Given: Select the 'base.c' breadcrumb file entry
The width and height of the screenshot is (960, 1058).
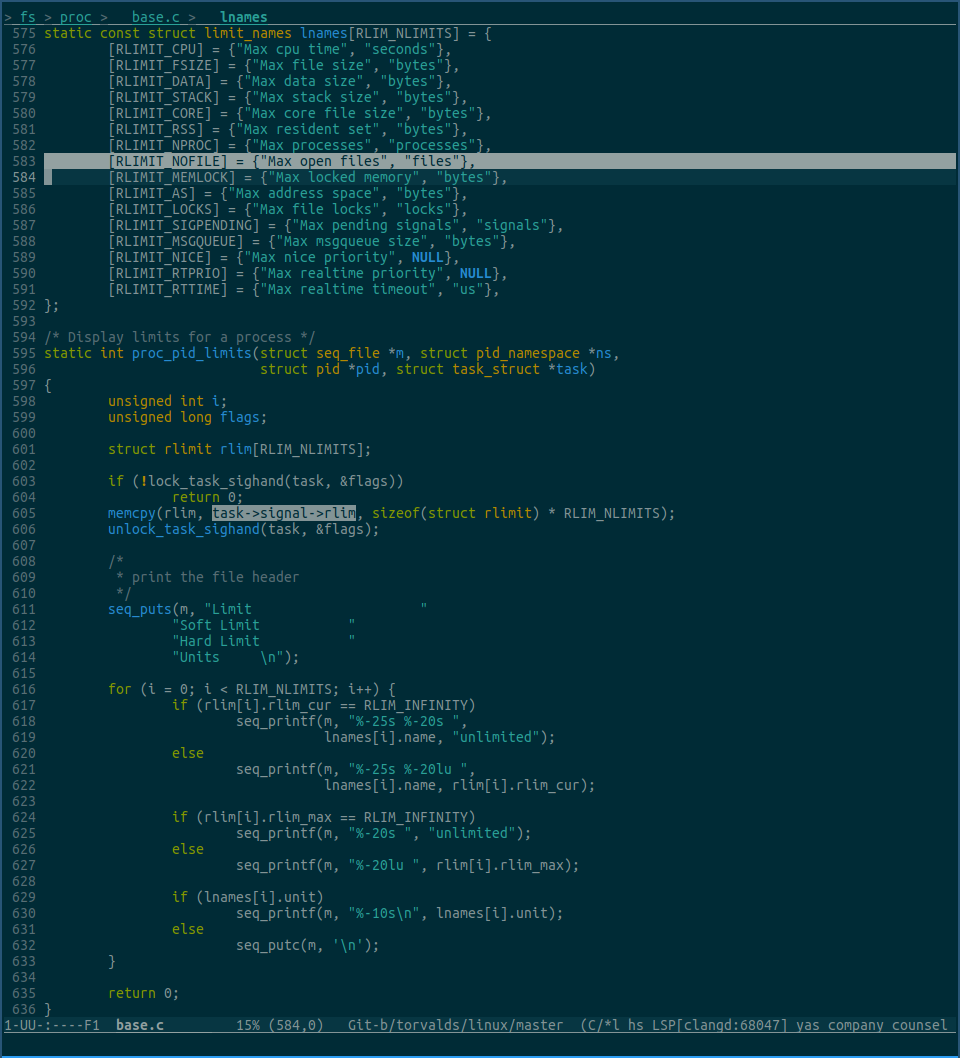Looking at the screenshot, I should click(155, 17).
